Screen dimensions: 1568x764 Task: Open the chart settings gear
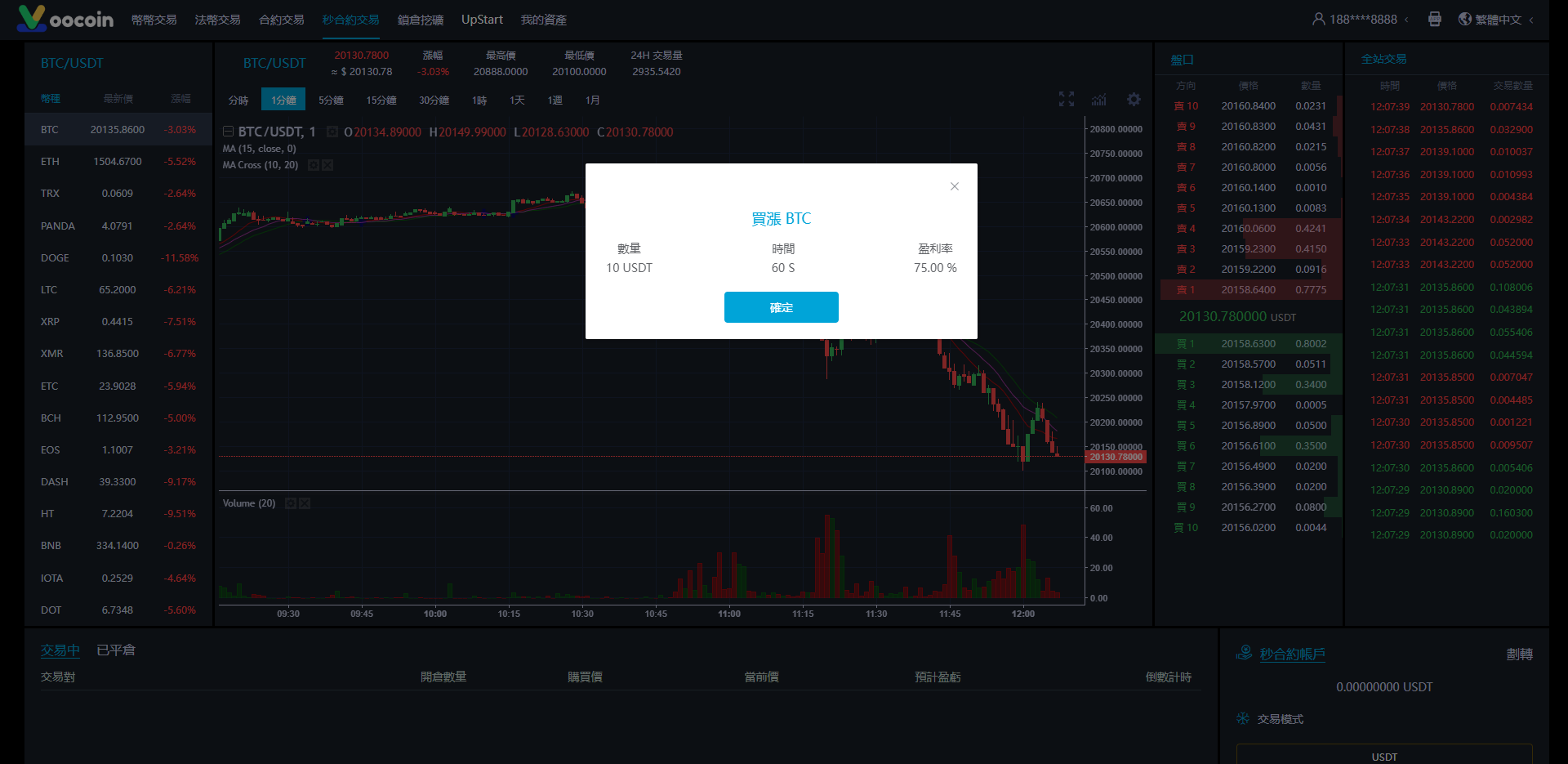(x=1134, y=99)
